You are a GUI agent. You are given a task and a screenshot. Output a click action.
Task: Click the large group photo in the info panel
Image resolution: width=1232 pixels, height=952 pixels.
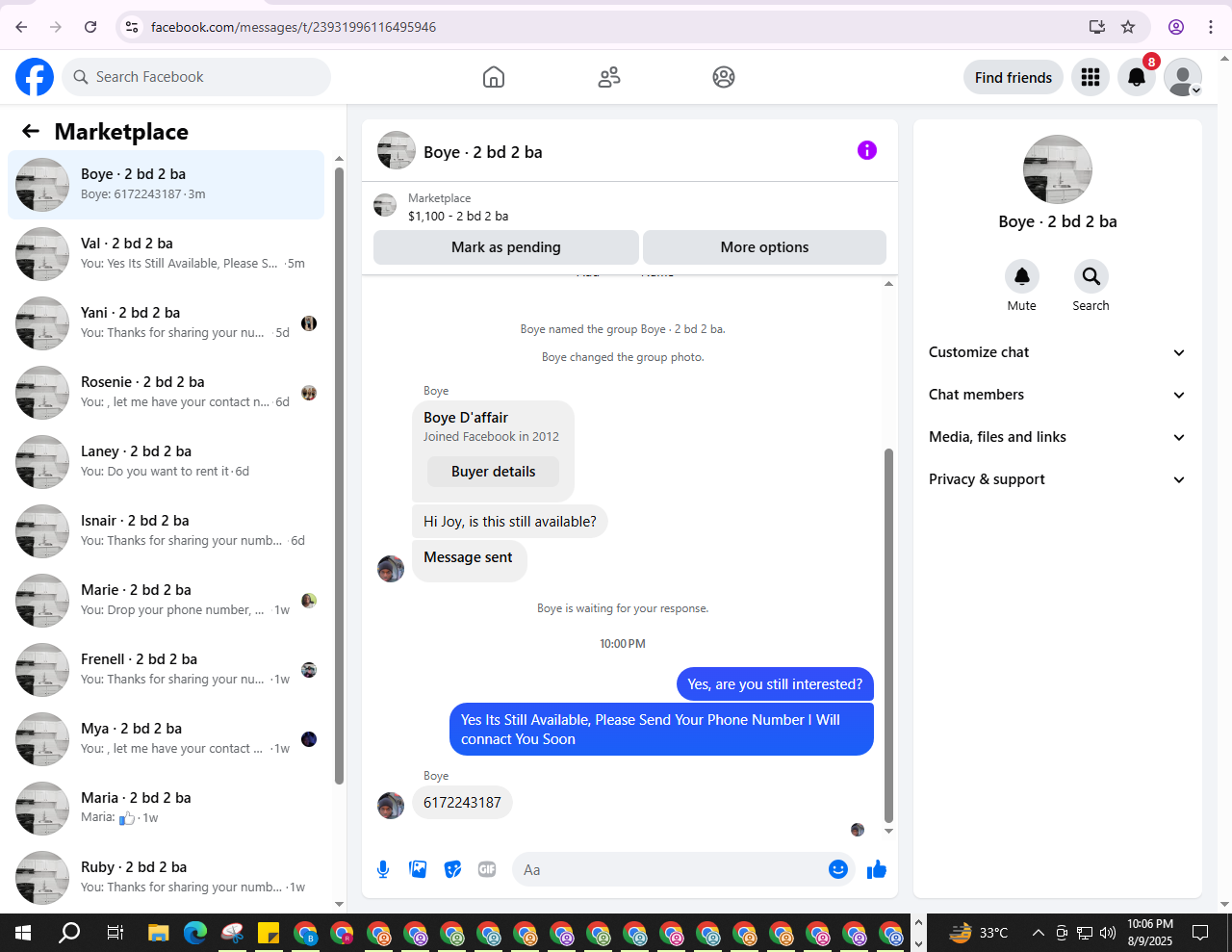(x=1058, y=169)
